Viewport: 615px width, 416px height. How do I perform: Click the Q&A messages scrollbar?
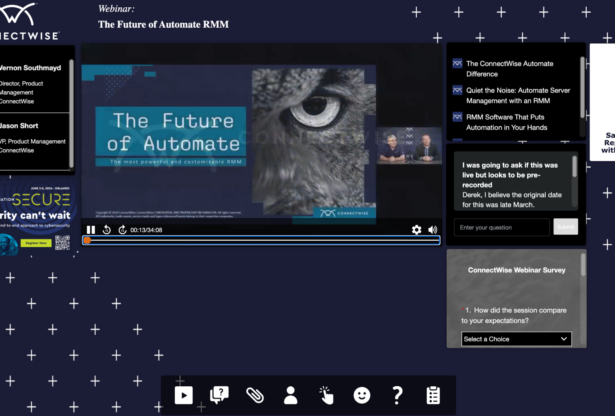tap(575, 167)
